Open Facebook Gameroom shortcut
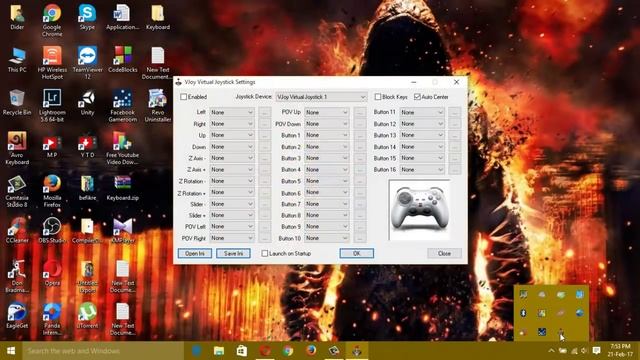The image size is (640, 360). [122, 105]
